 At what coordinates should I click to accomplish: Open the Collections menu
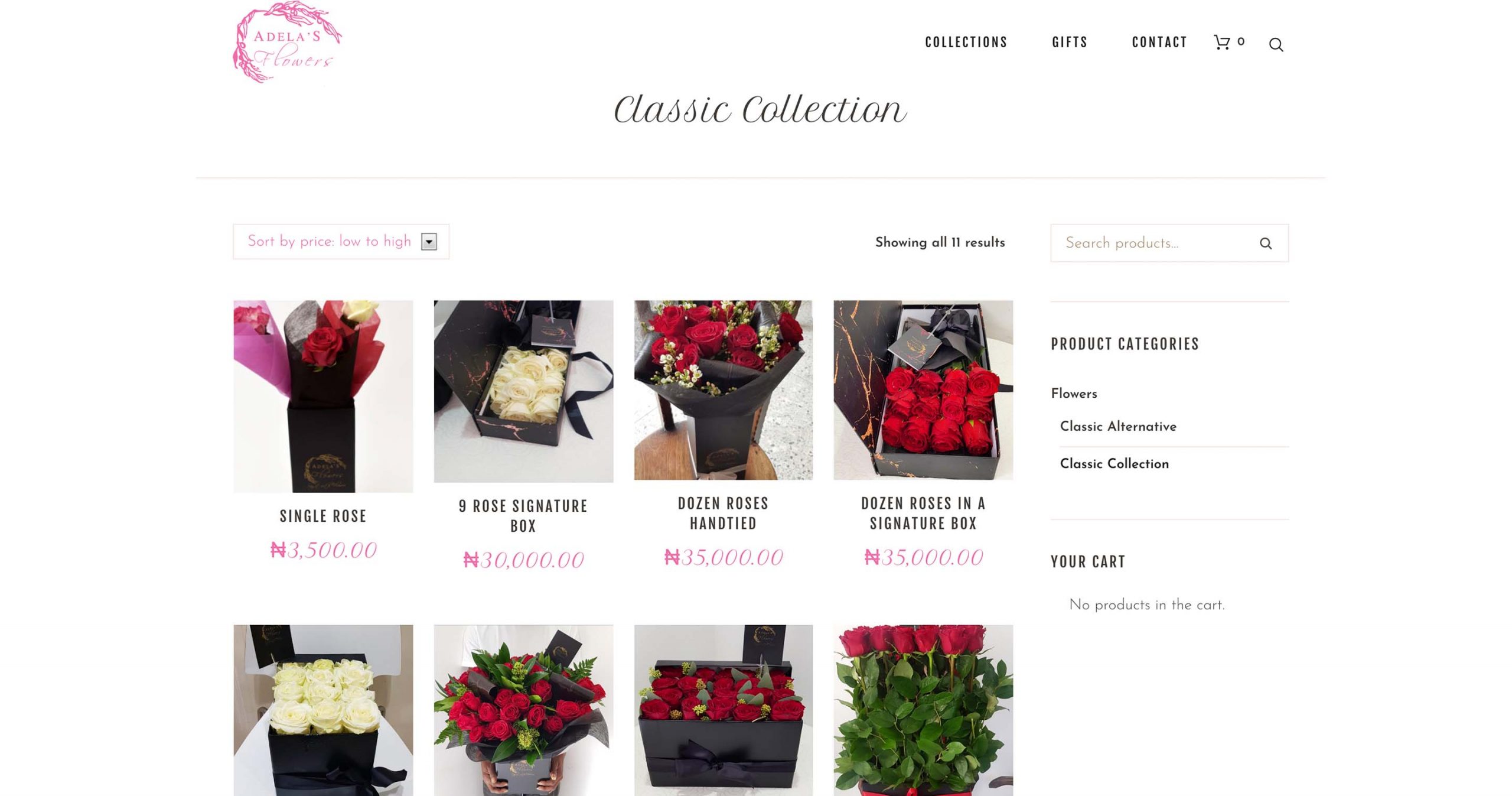coord(966,43)
